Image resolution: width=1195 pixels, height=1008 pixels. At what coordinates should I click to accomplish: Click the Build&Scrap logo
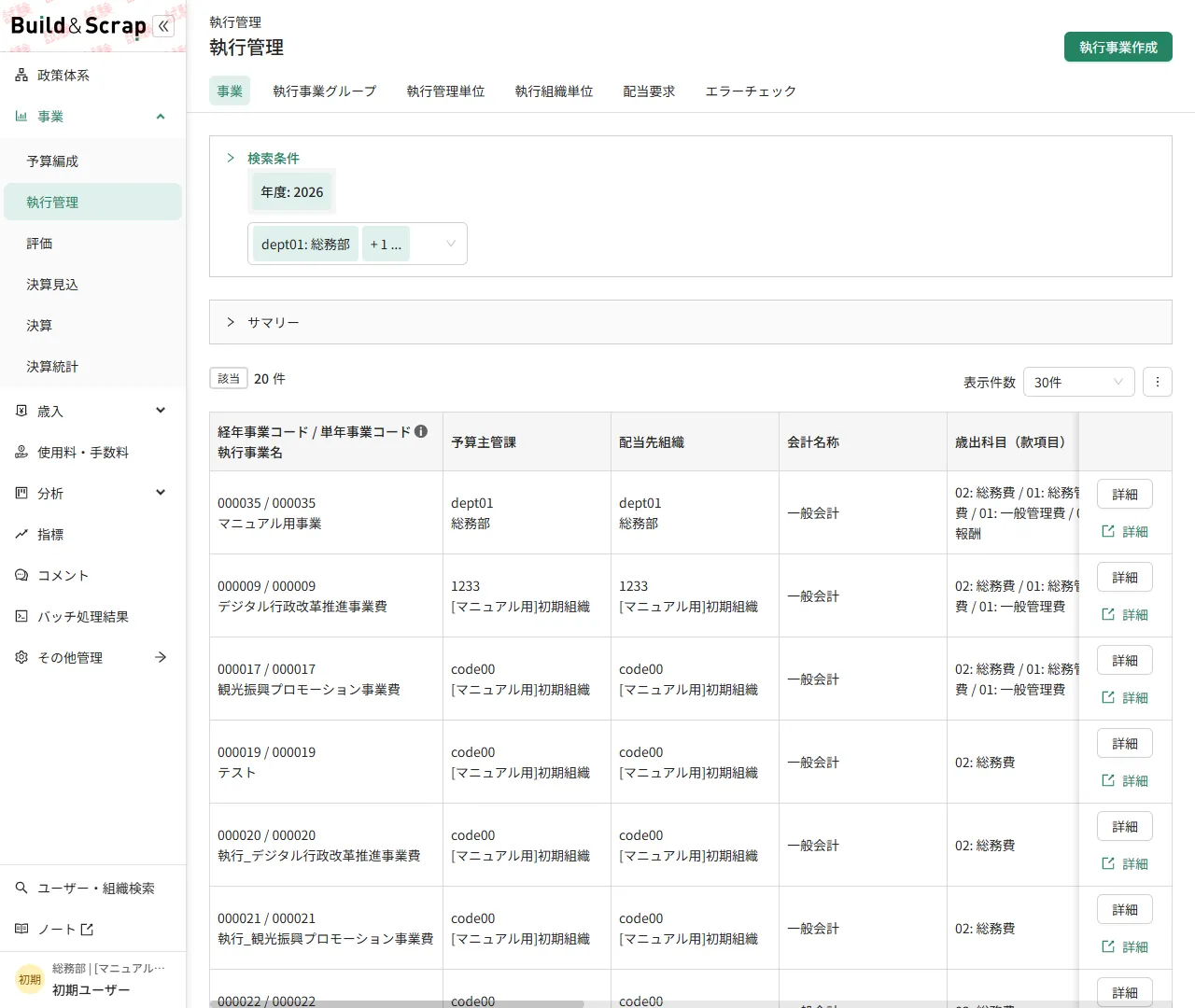[78, 26]
